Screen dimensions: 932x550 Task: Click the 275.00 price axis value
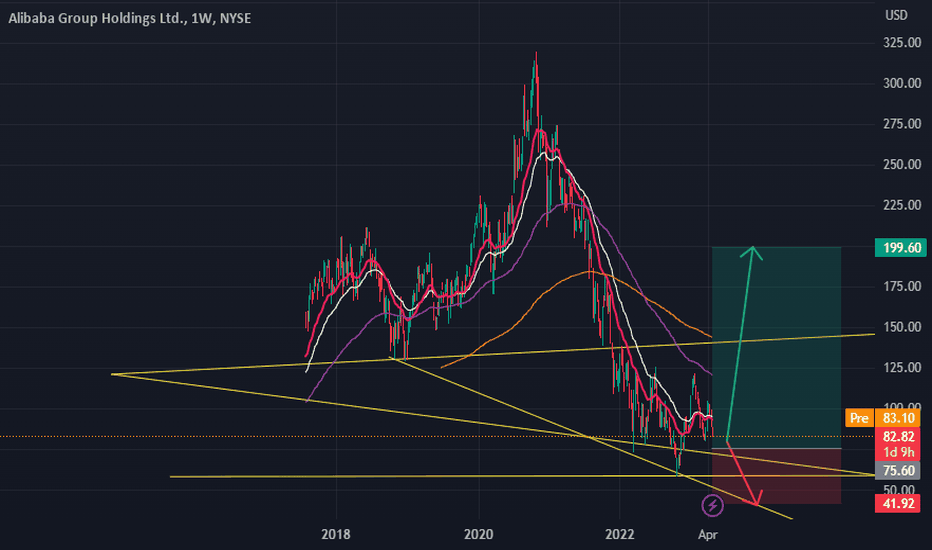(902, 124)
